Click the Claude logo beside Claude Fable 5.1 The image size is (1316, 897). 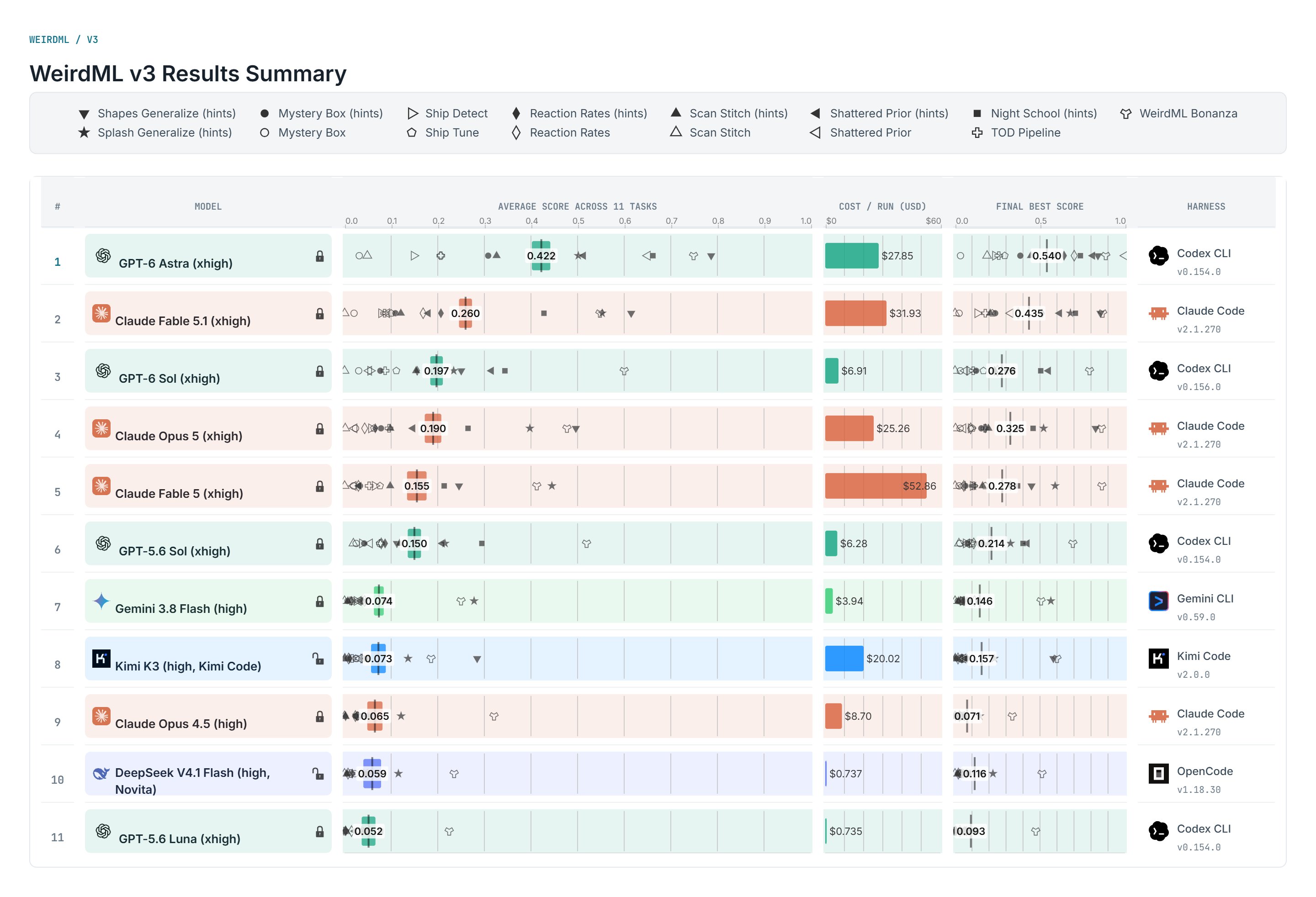coord(101,313)
